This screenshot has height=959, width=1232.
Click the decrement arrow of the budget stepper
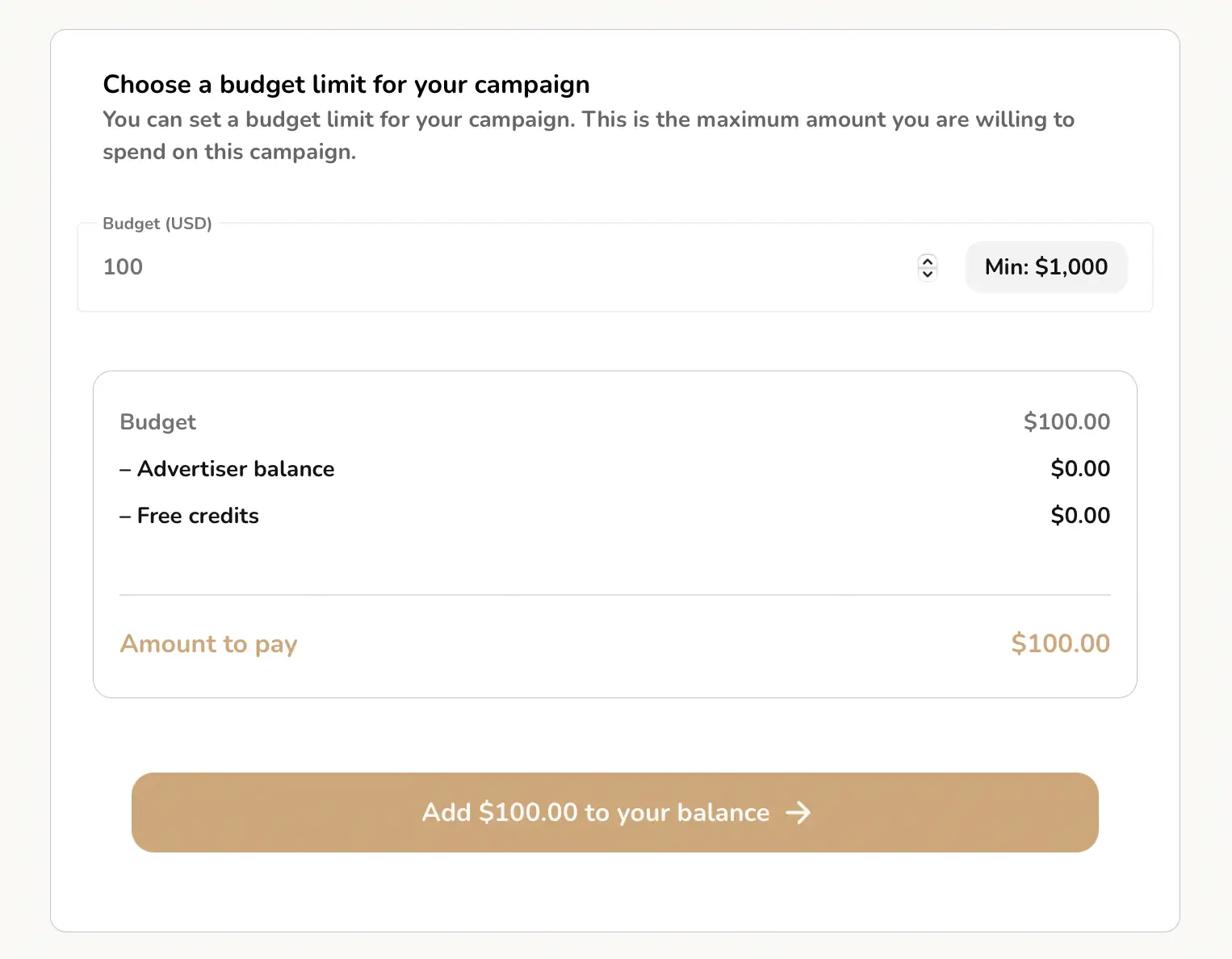(928, 274)
